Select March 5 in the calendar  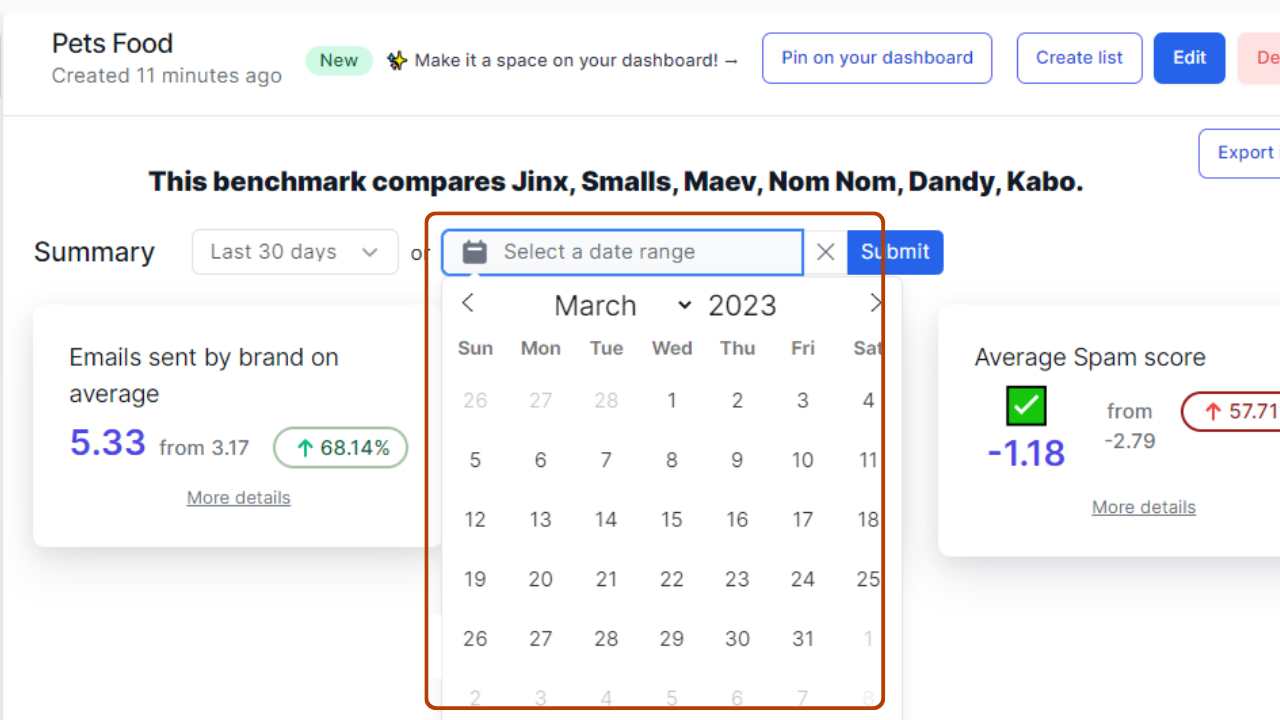475,460
